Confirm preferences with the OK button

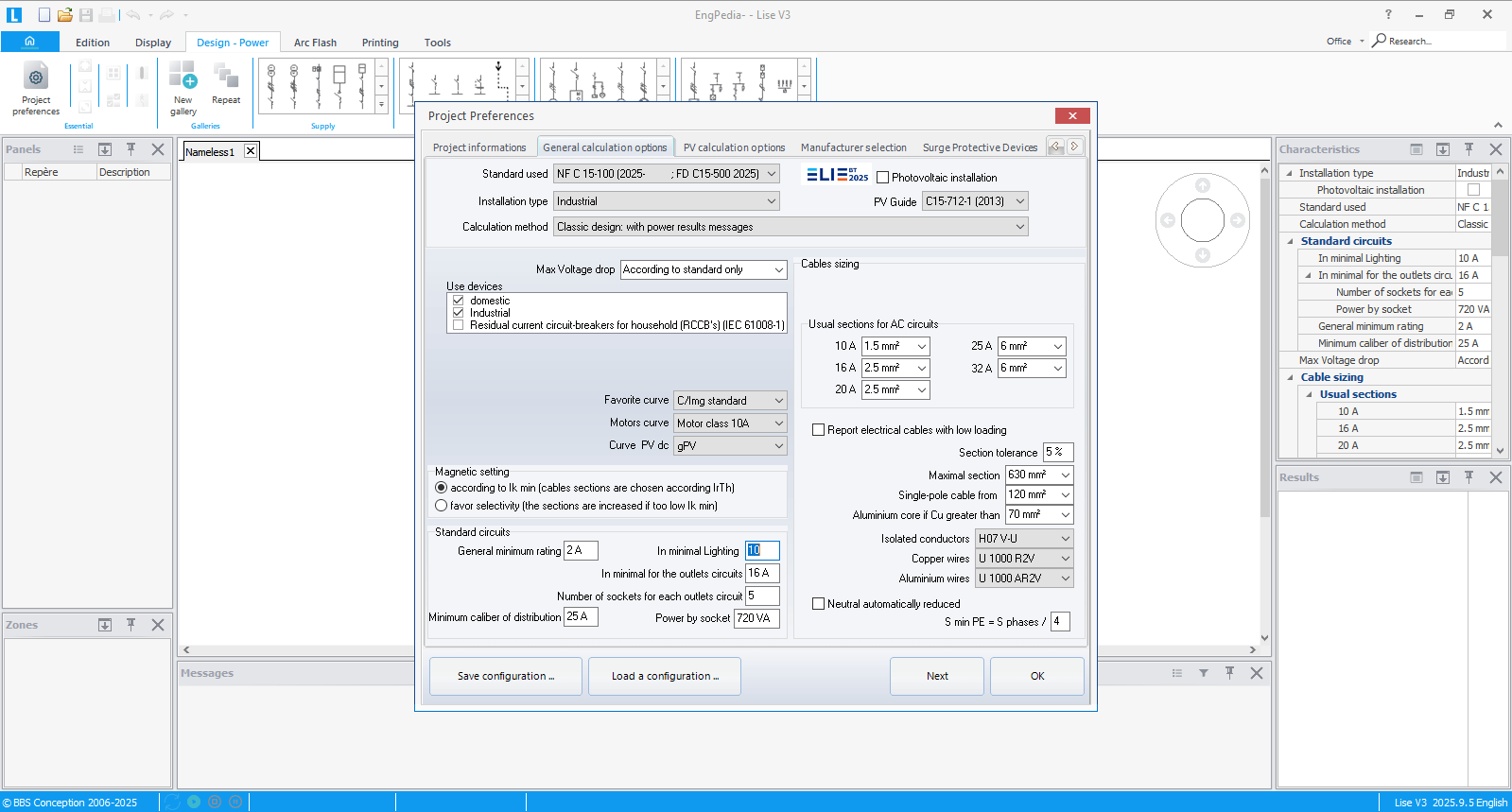tap(1037, 676)
